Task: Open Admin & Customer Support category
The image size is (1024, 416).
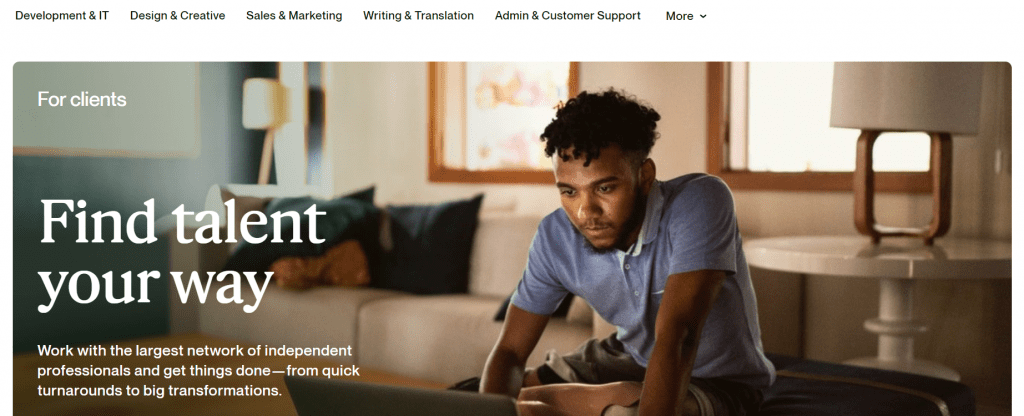Action: 568,16
